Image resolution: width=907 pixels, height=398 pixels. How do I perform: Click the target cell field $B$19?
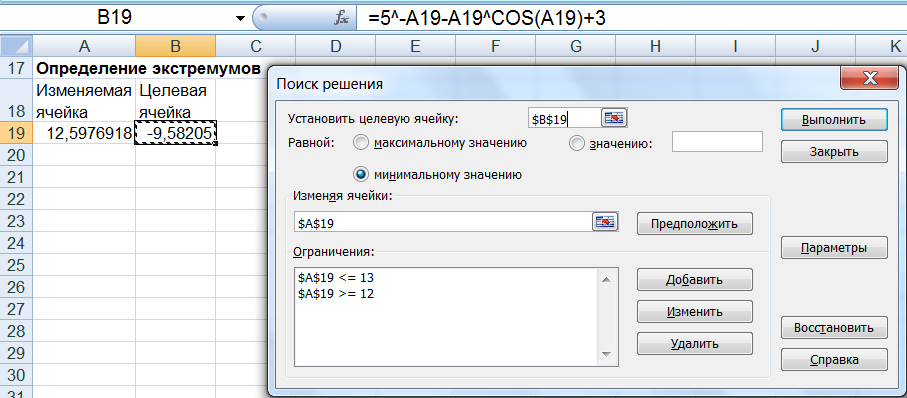564,119
